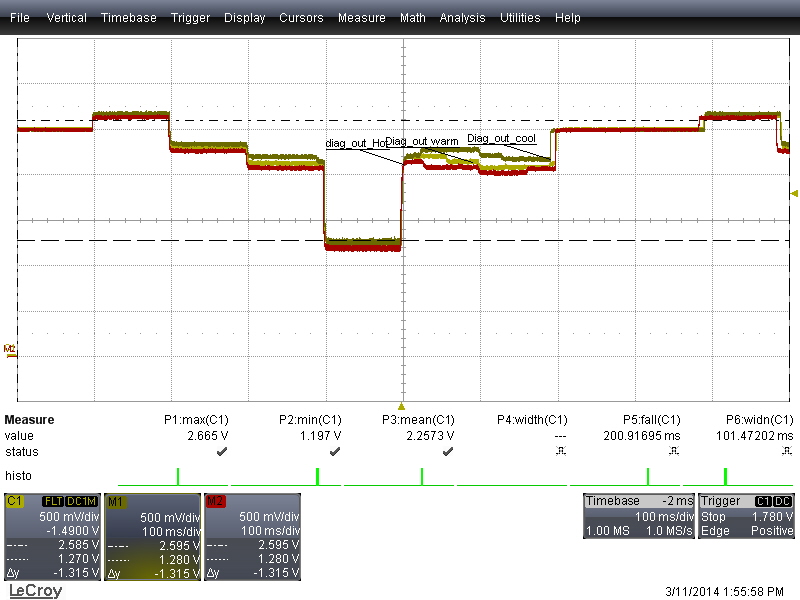The image size is (800, 600).
Task: Select the P4:width(C1) measurement header
Action: pos(532,420)
